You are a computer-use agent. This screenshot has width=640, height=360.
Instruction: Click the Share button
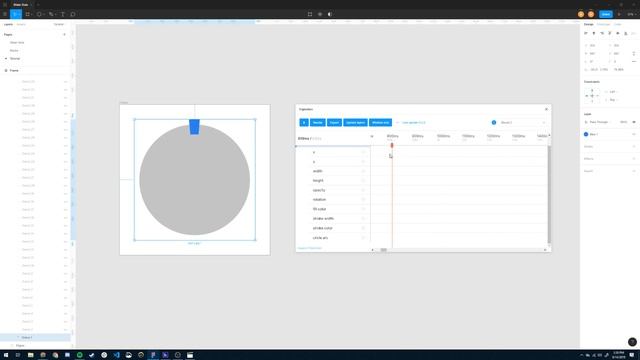pos(606,14)
